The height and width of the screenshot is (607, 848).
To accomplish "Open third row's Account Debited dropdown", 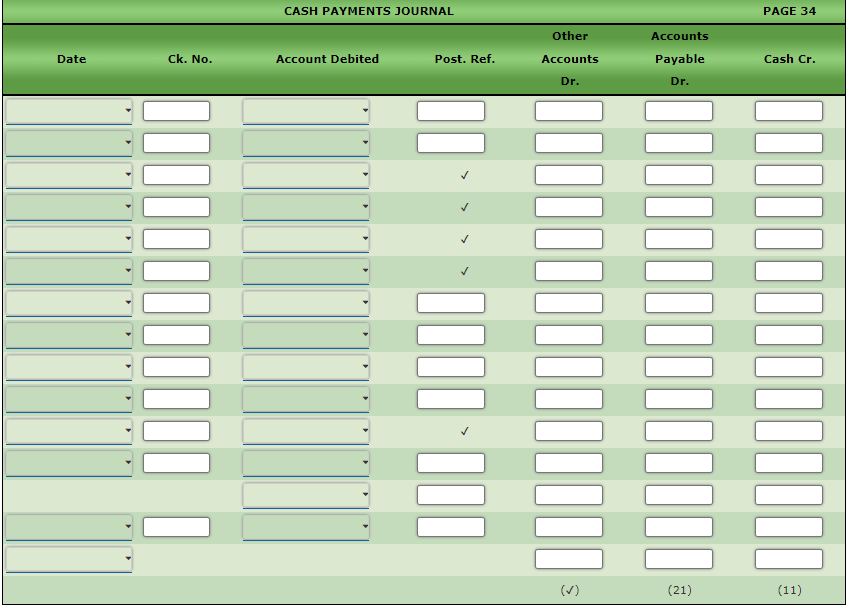I will coord(306,175).
